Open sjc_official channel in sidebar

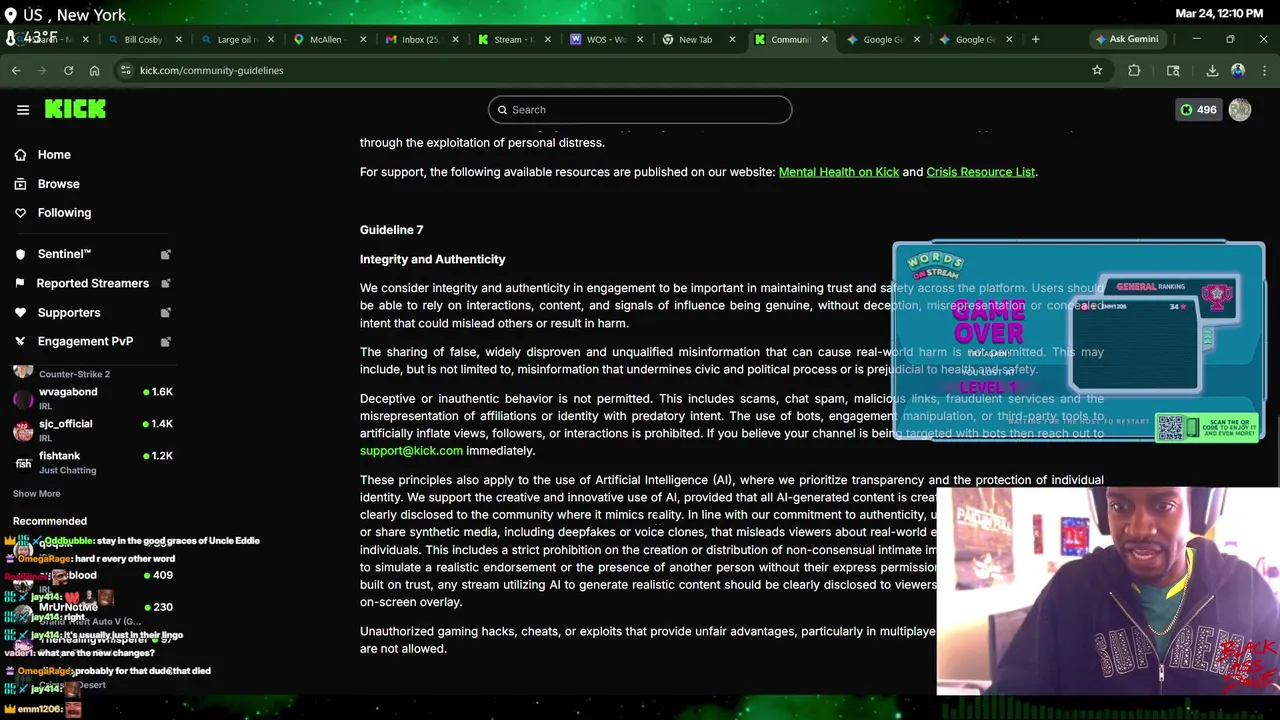point(91,431)
